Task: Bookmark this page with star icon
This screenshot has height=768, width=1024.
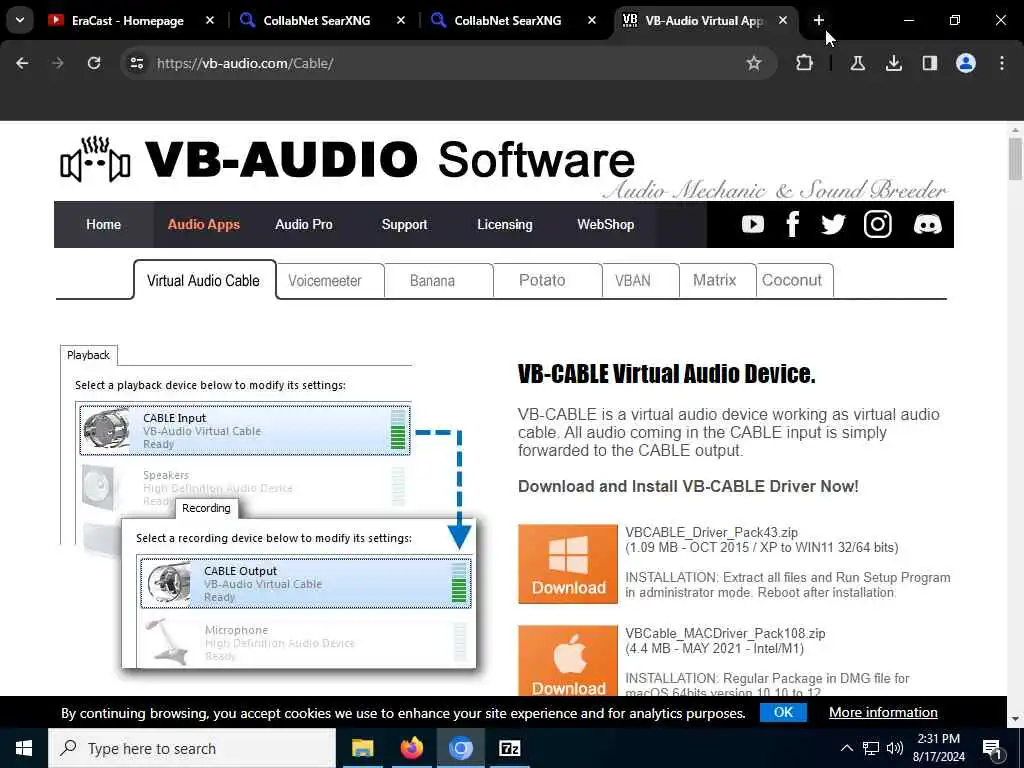Action: [x=754, y=63]
